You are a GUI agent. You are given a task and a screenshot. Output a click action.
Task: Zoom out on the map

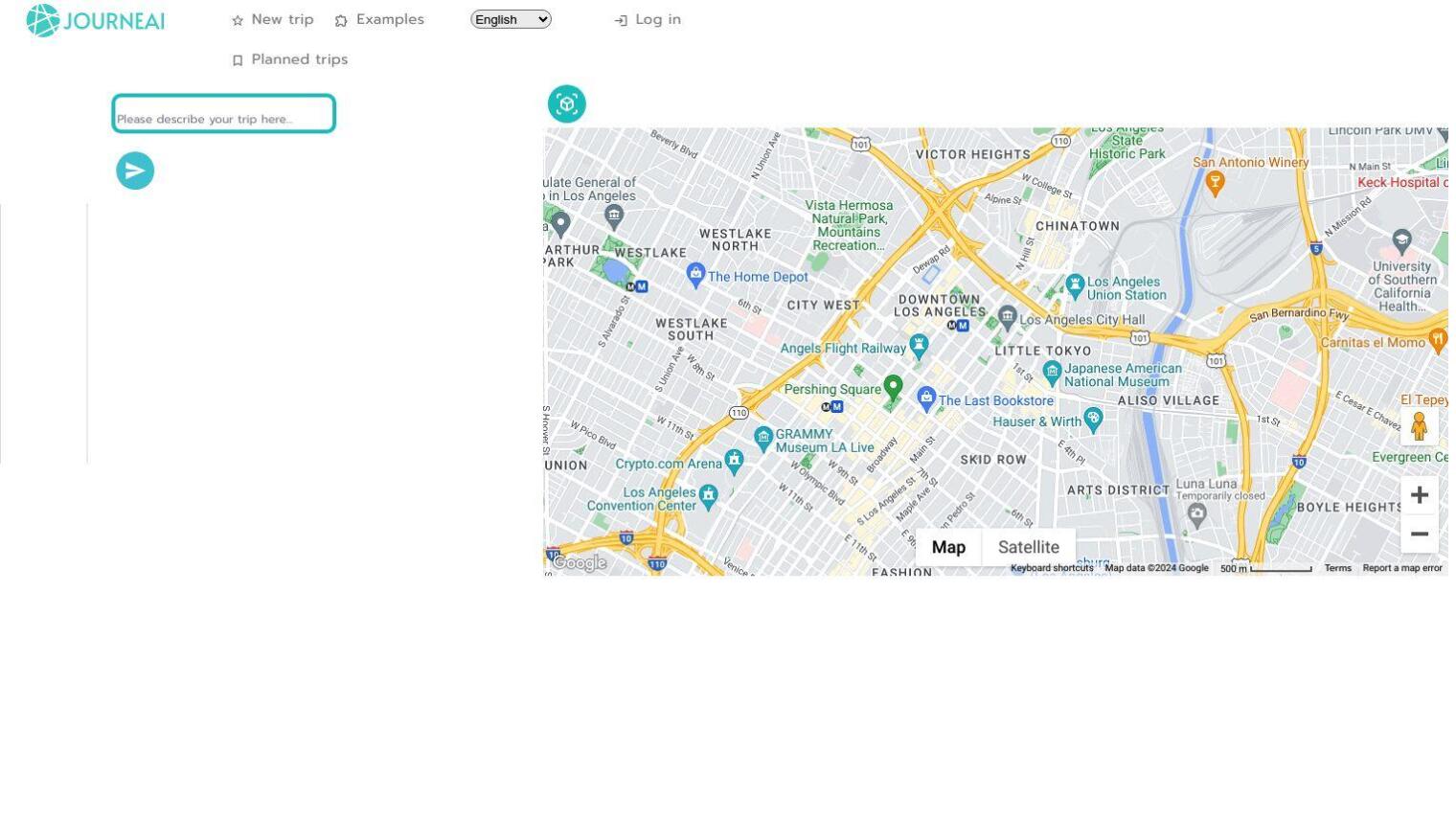(1420, 535)
